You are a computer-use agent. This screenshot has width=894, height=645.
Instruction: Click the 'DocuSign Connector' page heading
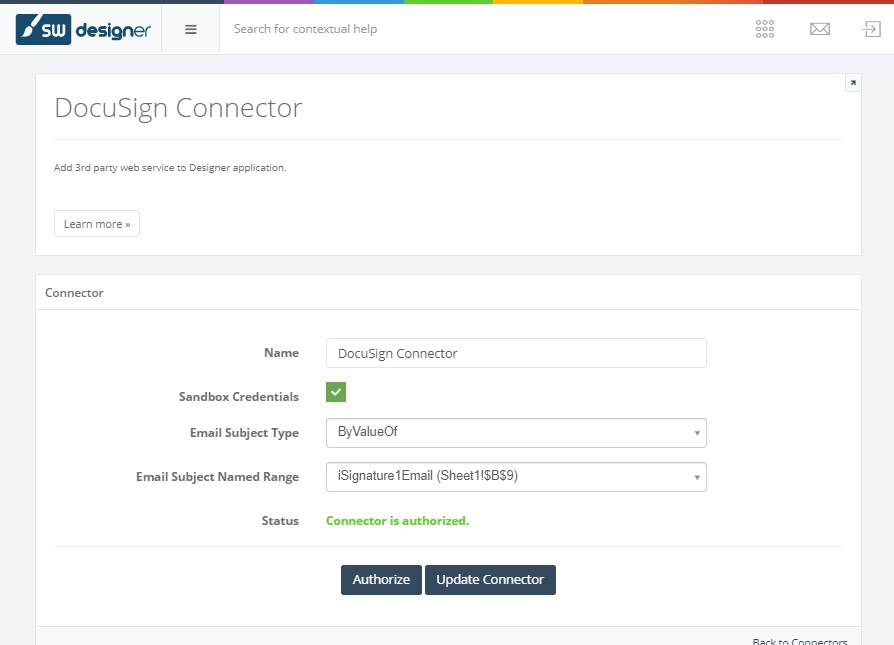(x=178, y=108)
